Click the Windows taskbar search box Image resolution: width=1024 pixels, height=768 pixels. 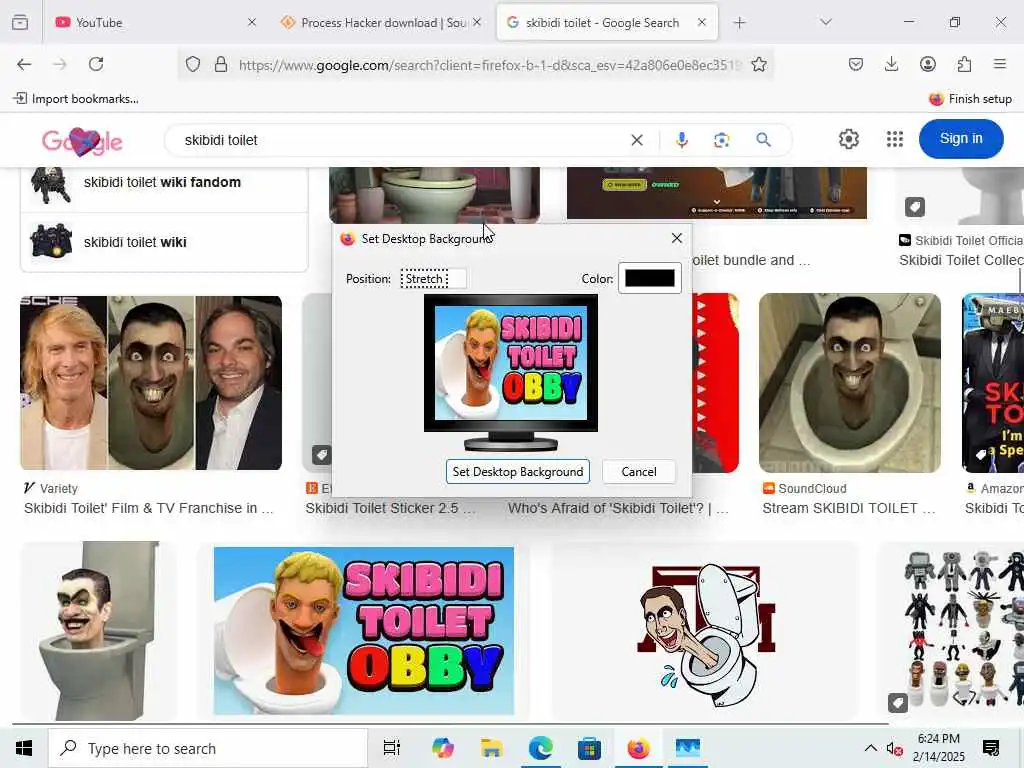pyautogui.click(x=208, y=748)
